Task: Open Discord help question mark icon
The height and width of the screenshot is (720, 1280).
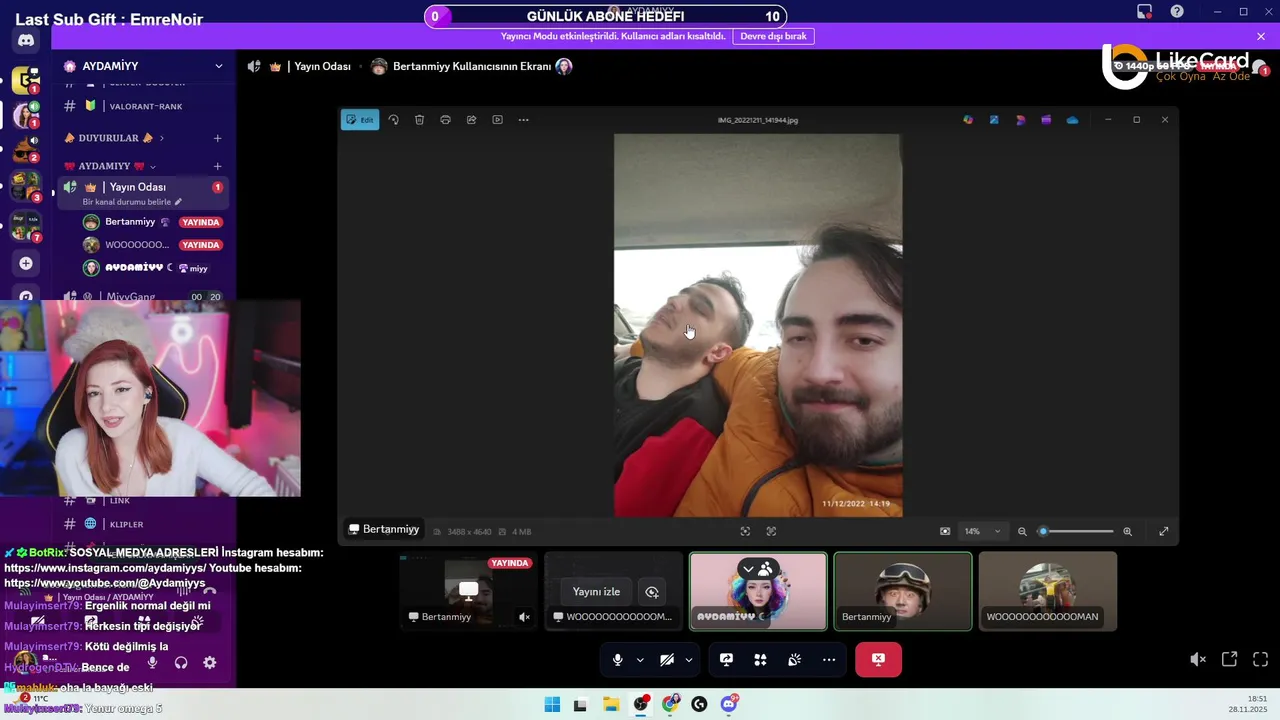Action: click(1177, 12)
